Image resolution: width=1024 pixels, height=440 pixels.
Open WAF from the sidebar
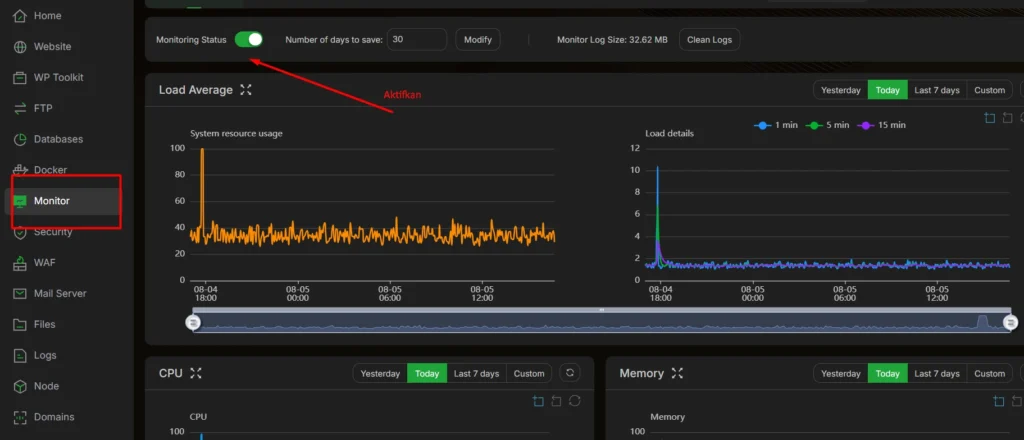tap(44, 262)
